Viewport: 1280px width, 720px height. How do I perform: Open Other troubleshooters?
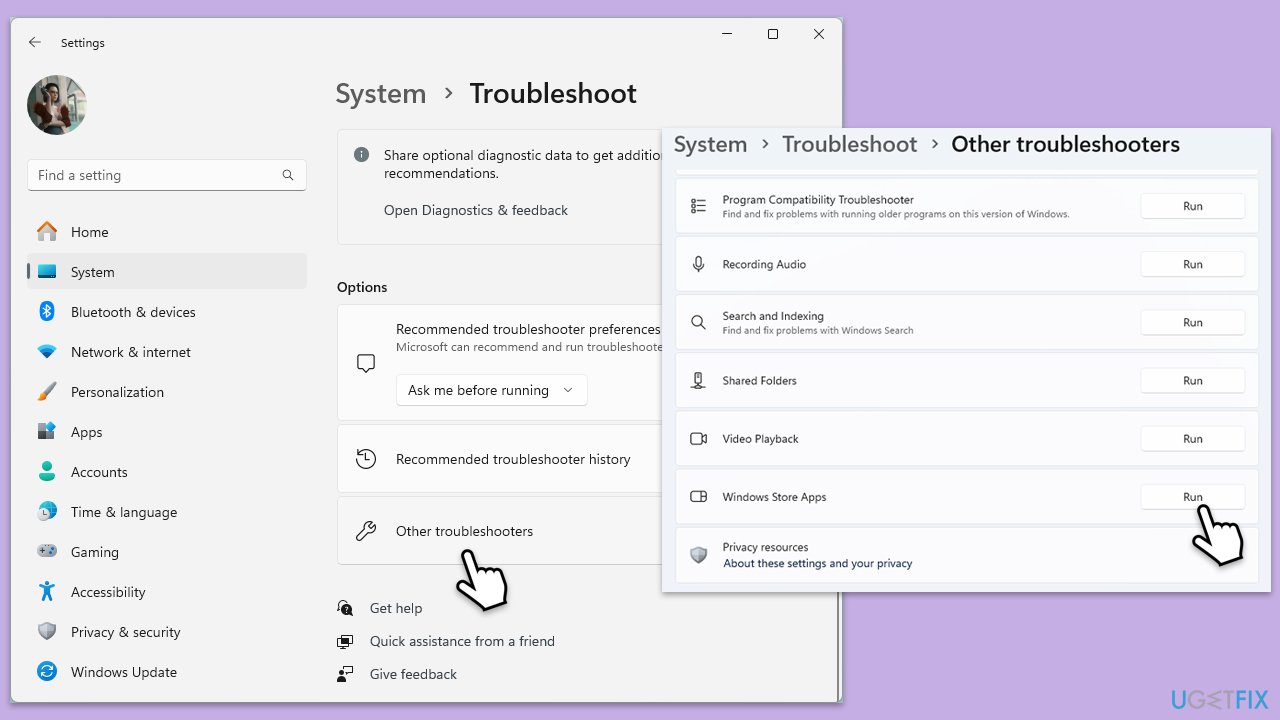pos(500,531)
